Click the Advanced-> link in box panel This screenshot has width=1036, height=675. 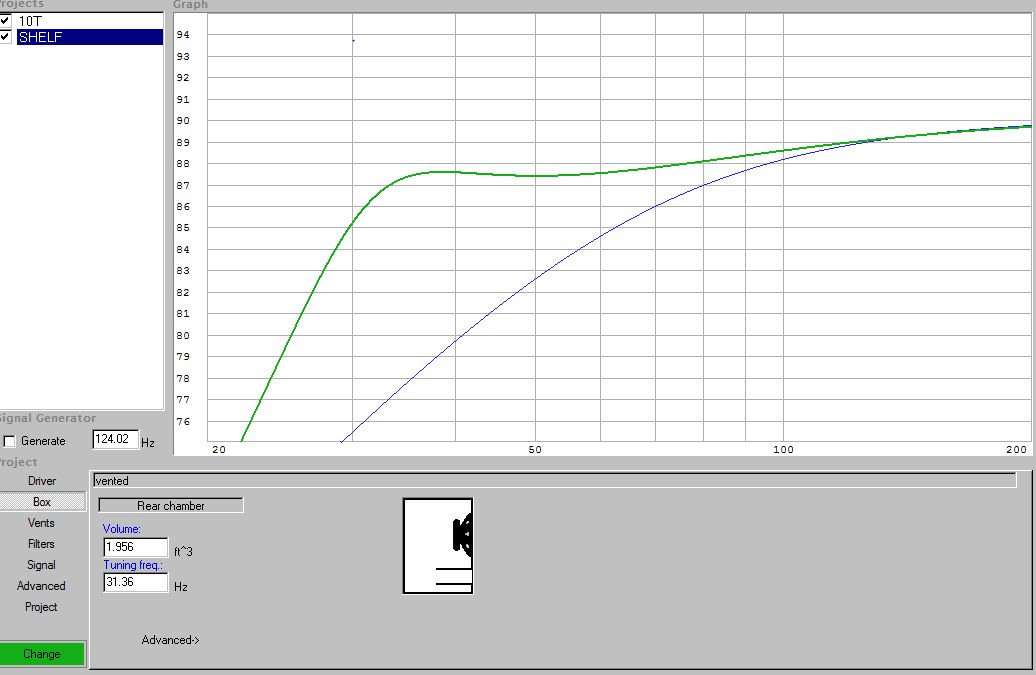(x=170, y=640)
